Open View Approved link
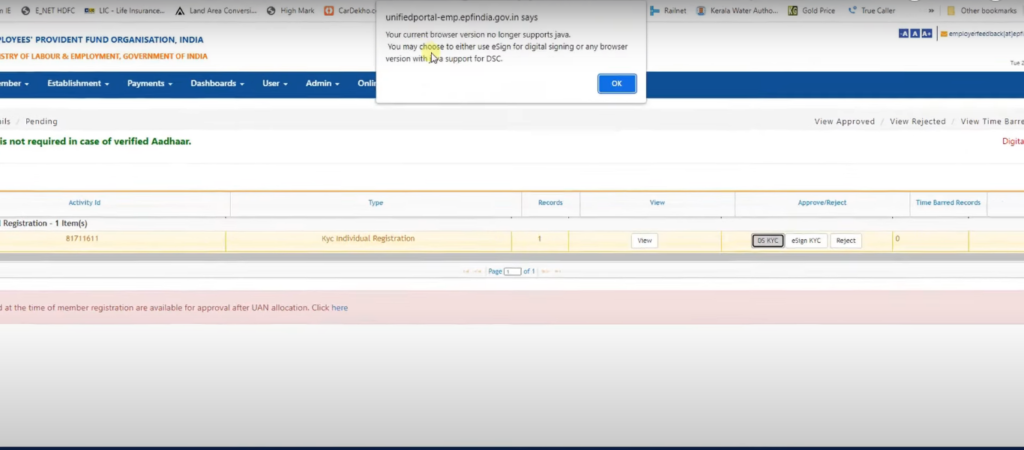This screenshot has height=450, width=1024. click(x=844, y=121)
